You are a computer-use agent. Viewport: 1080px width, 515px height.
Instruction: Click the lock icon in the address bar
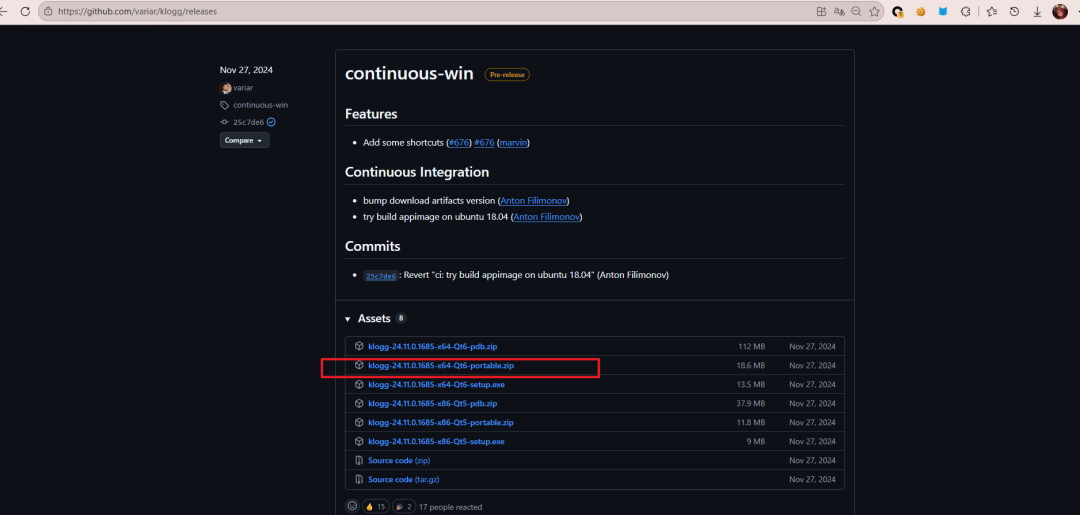coord(48,11)
